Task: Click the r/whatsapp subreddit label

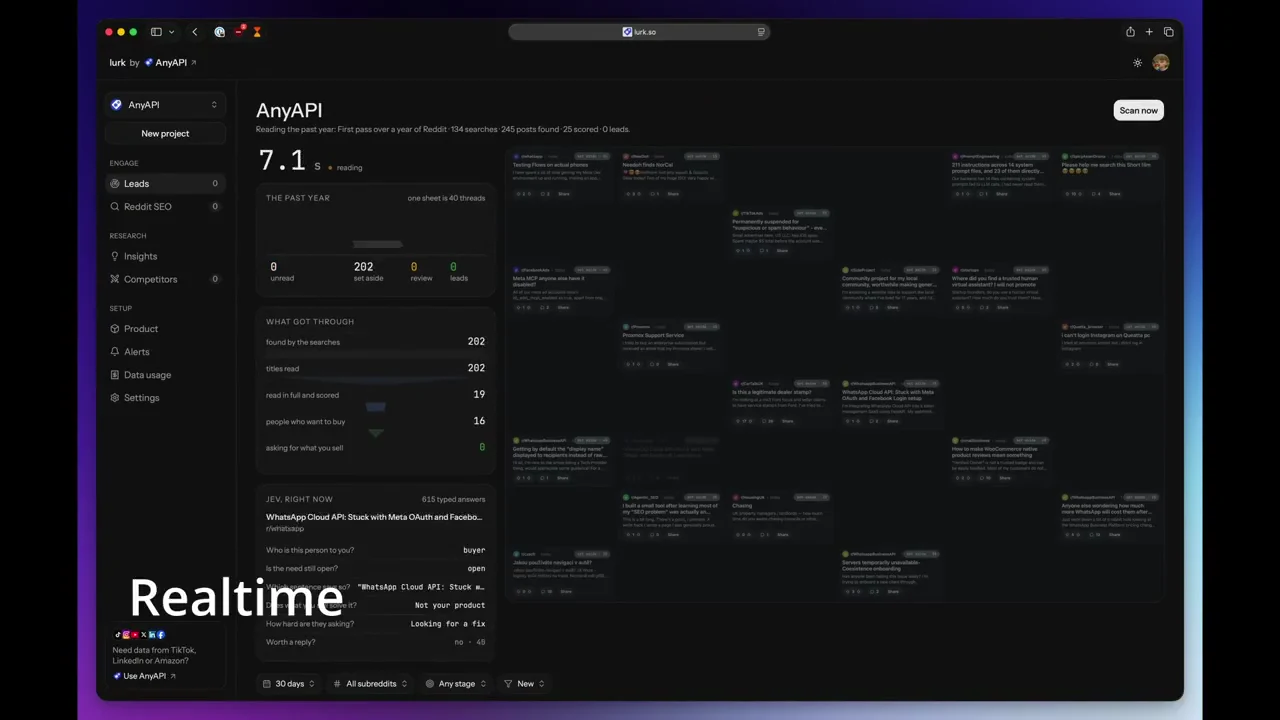Action: (x=285, y=529)
